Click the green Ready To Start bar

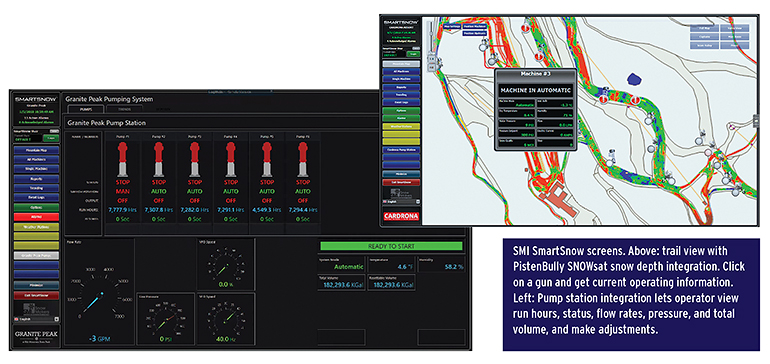(x=391, y=246)
